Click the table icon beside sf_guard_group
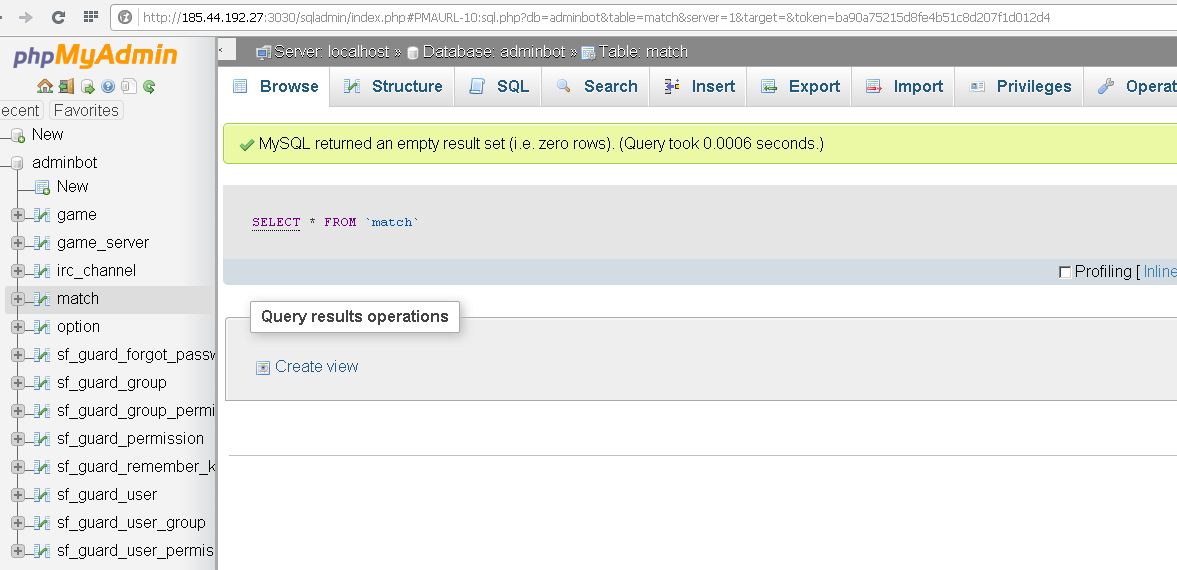Viewport: 1177px width, 570px height. click(x=43, y=383)
